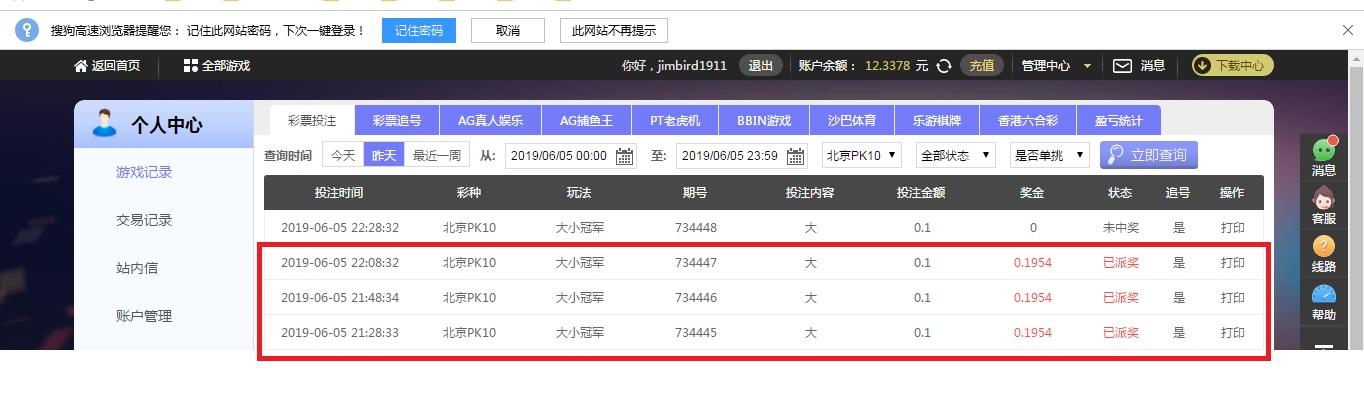Click bet time 2019-06-05 21:48:34

click(x=340, y=298)
